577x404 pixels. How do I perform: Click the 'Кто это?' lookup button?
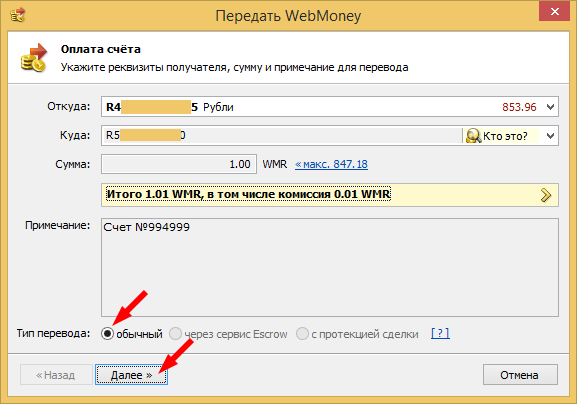point(501,136)
